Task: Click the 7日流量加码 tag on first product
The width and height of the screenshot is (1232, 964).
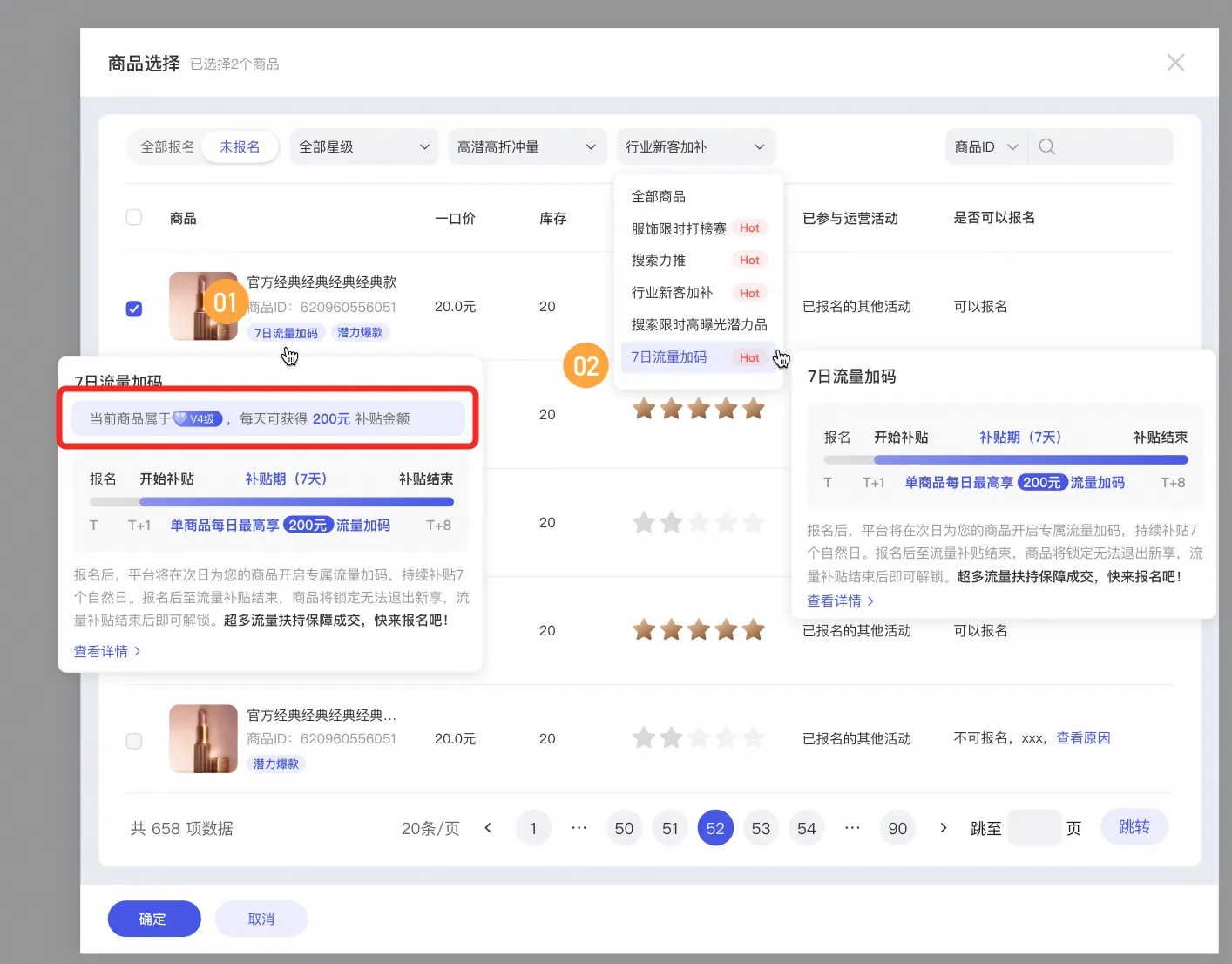Action: (286, 333)
